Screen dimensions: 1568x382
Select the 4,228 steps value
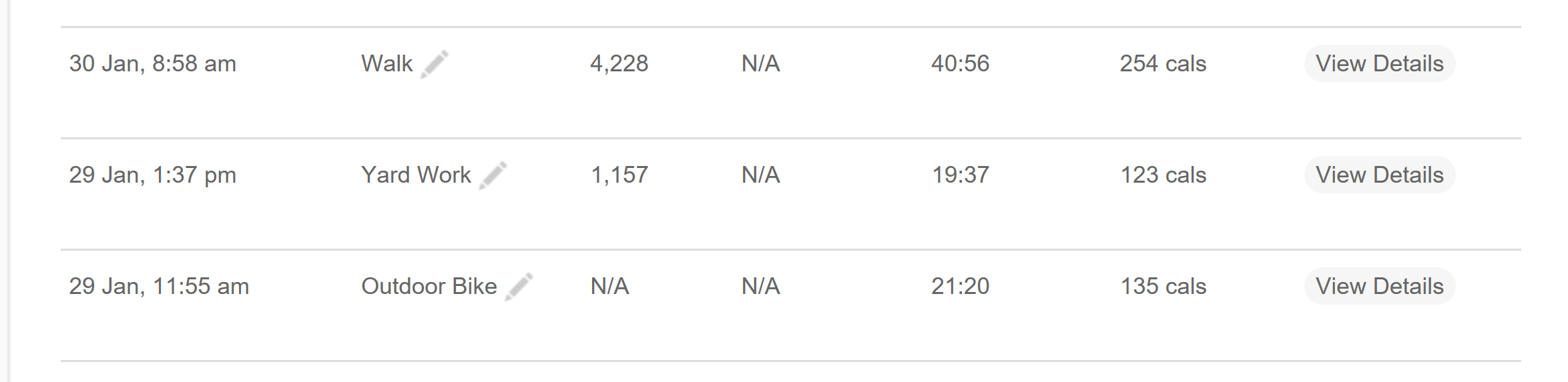click(x=619, y=63)
